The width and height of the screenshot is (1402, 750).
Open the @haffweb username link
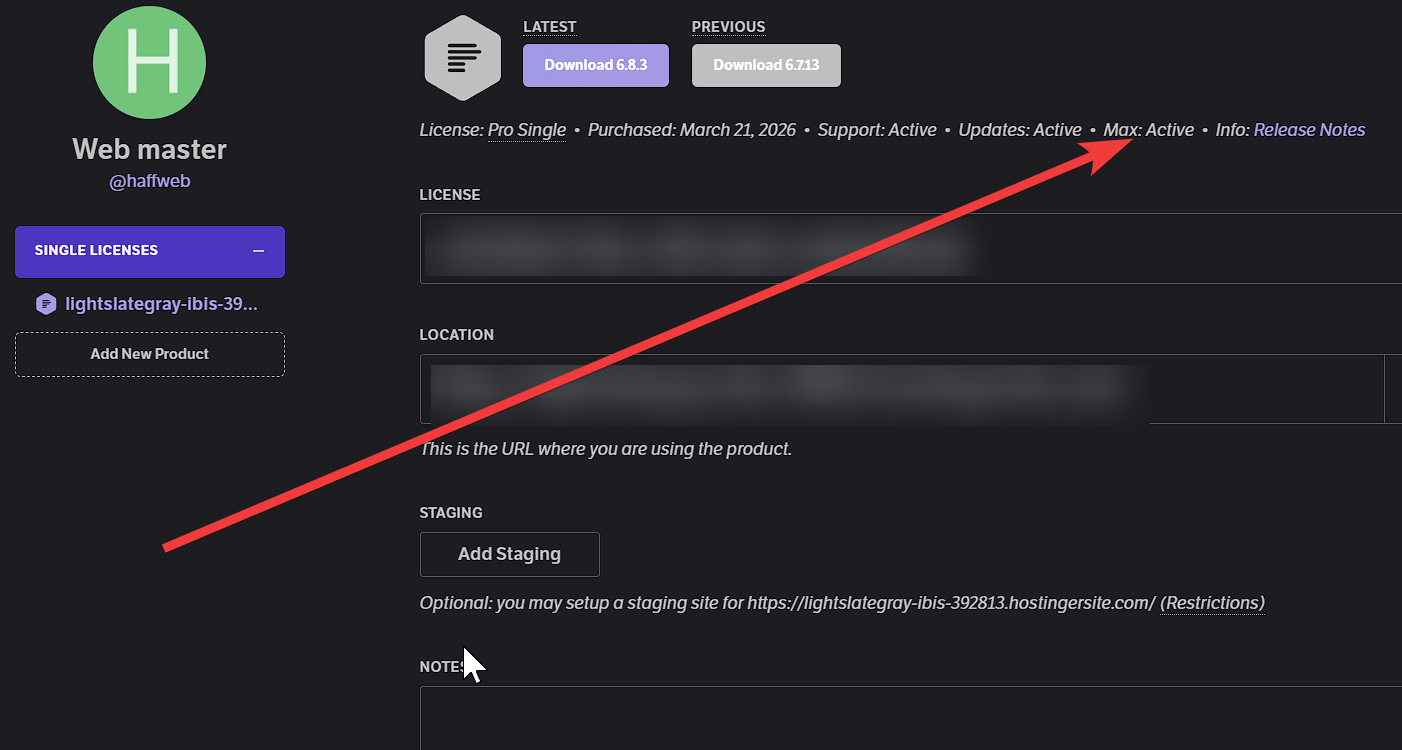pyautogui.click(x=150, y=183)
